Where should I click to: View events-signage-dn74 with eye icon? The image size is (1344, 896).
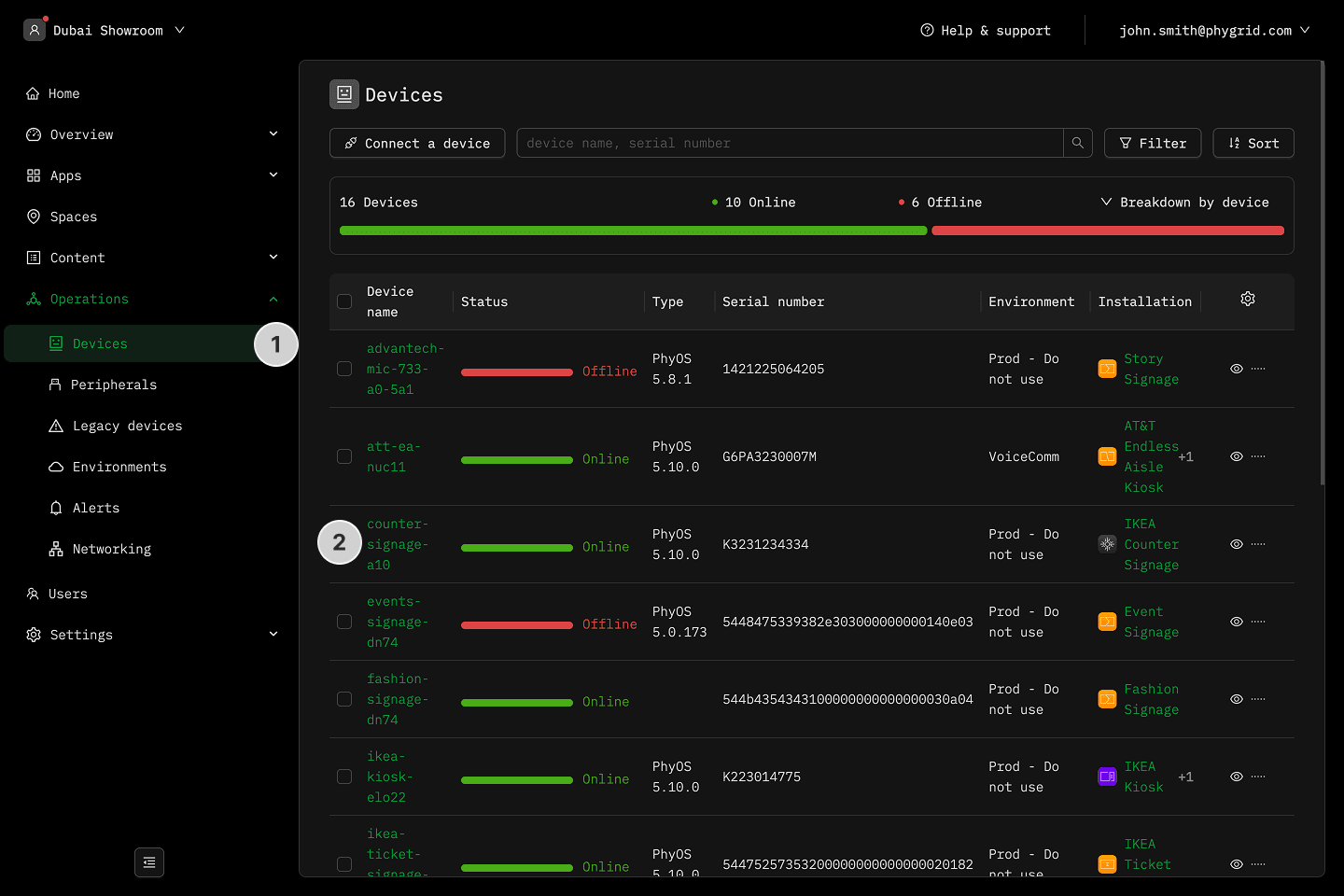click(x=1236, y=622)
